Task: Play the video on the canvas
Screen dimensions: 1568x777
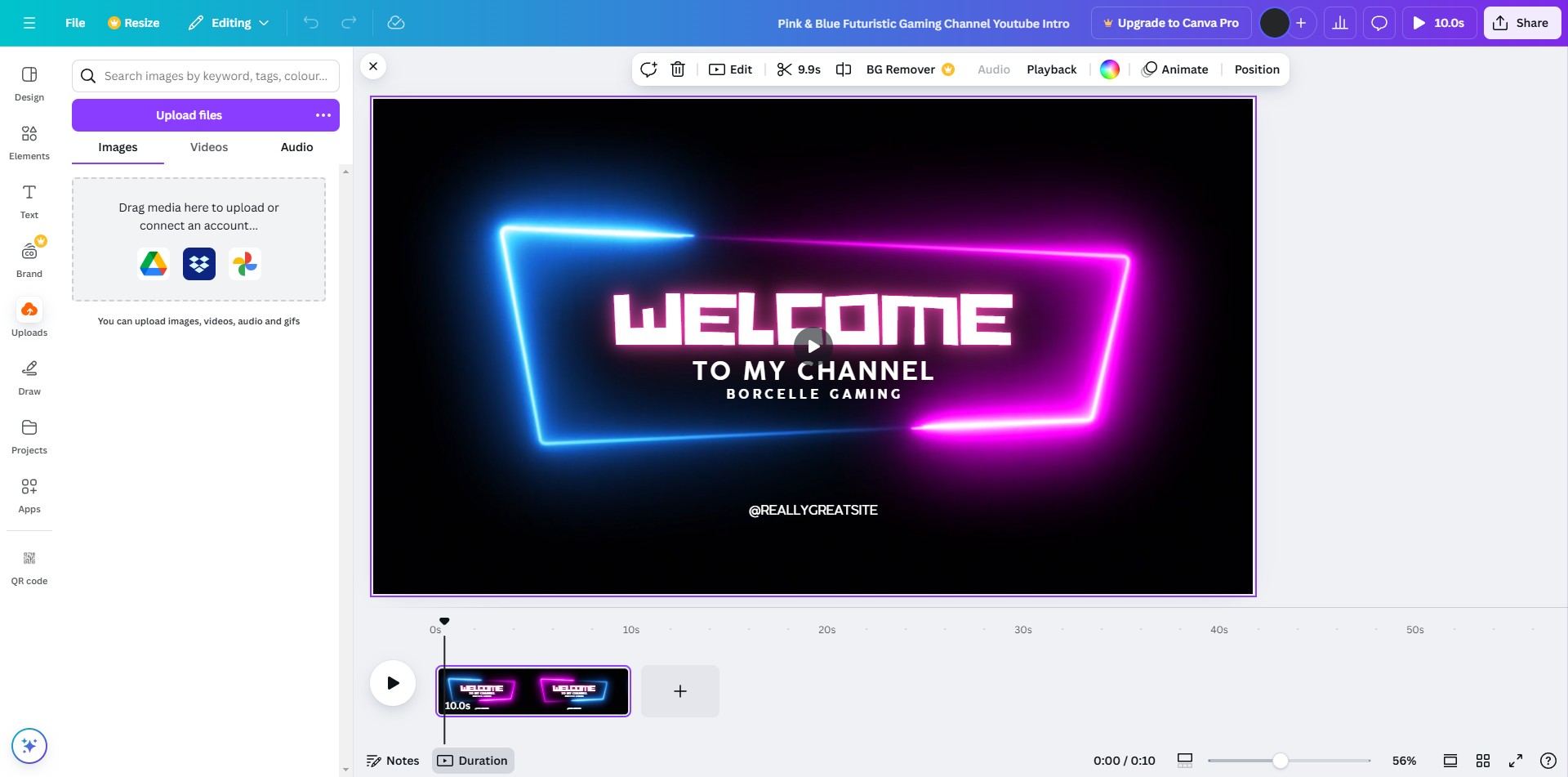Action: pos(813,346)
